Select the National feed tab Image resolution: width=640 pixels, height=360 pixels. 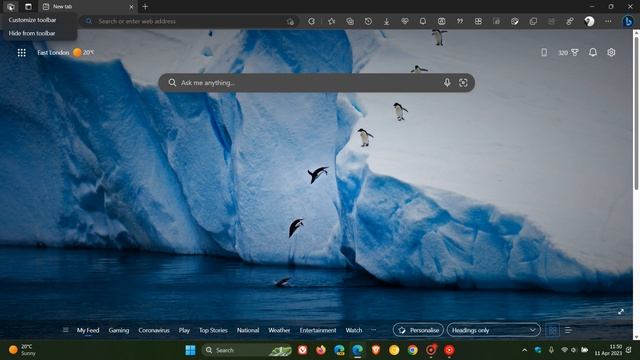tap(248, 330)
